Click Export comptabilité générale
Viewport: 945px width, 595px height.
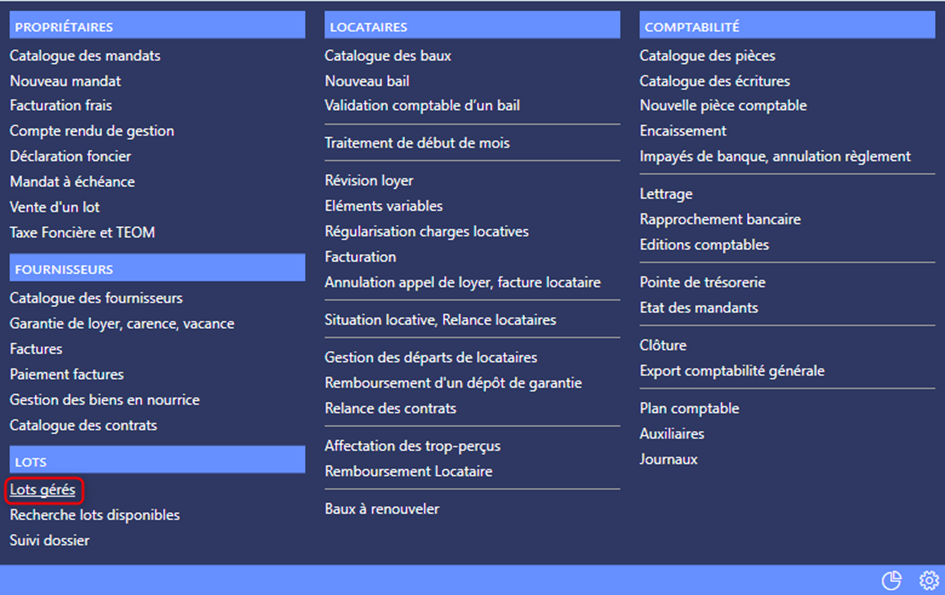click(x=732, y=371)
